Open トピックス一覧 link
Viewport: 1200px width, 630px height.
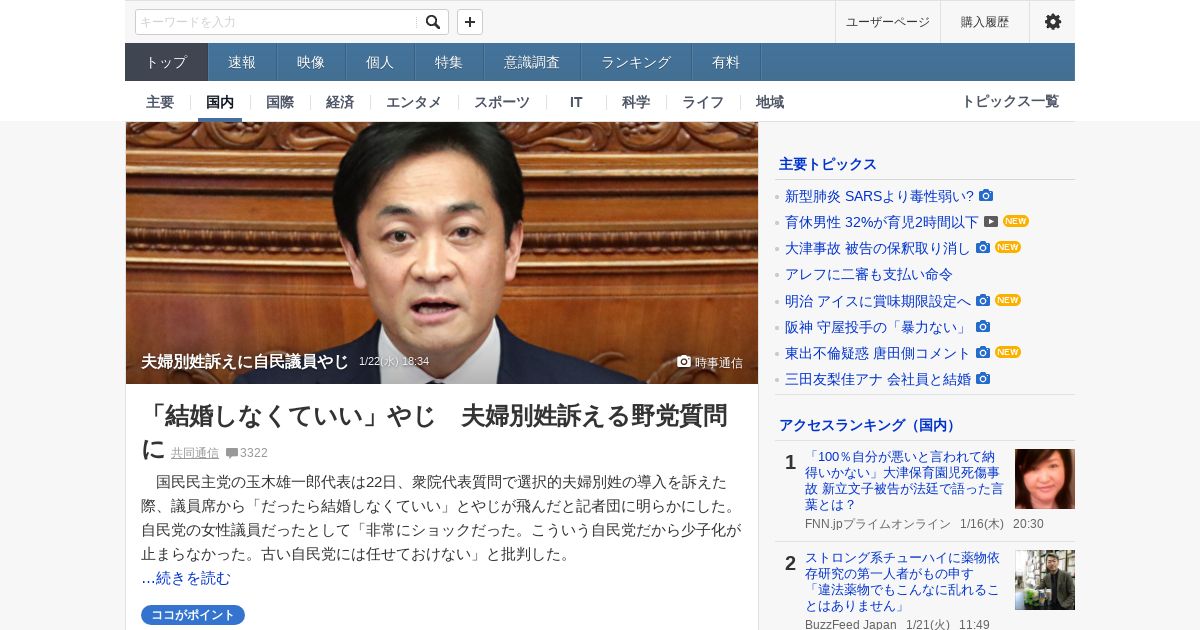(1010, 102)
